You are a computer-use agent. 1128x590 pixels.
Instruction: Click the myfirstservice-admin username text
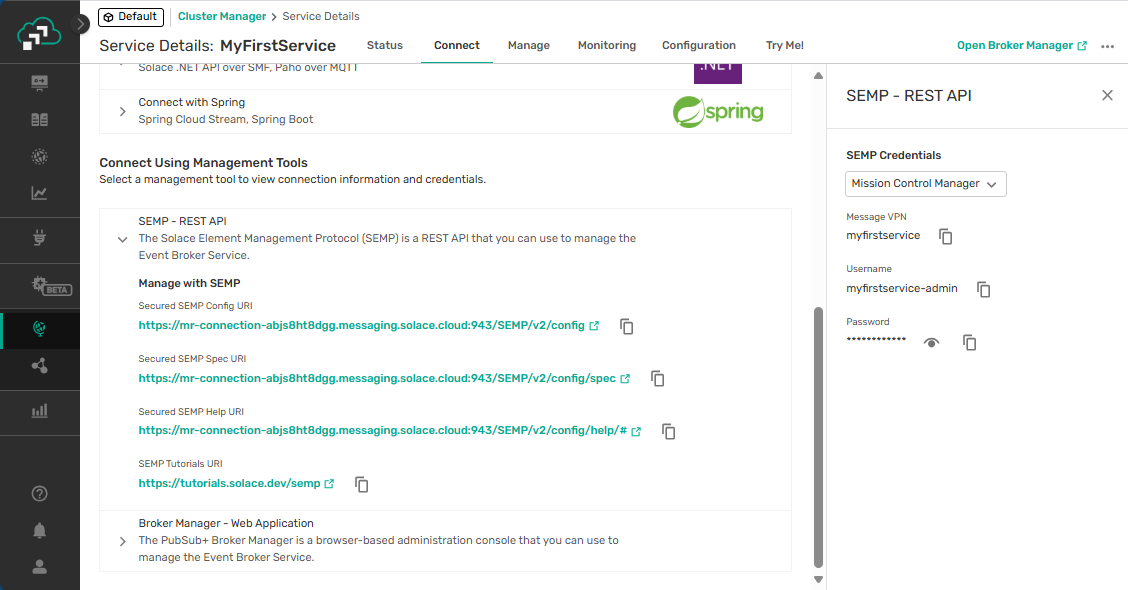click(x=901, y=289)
